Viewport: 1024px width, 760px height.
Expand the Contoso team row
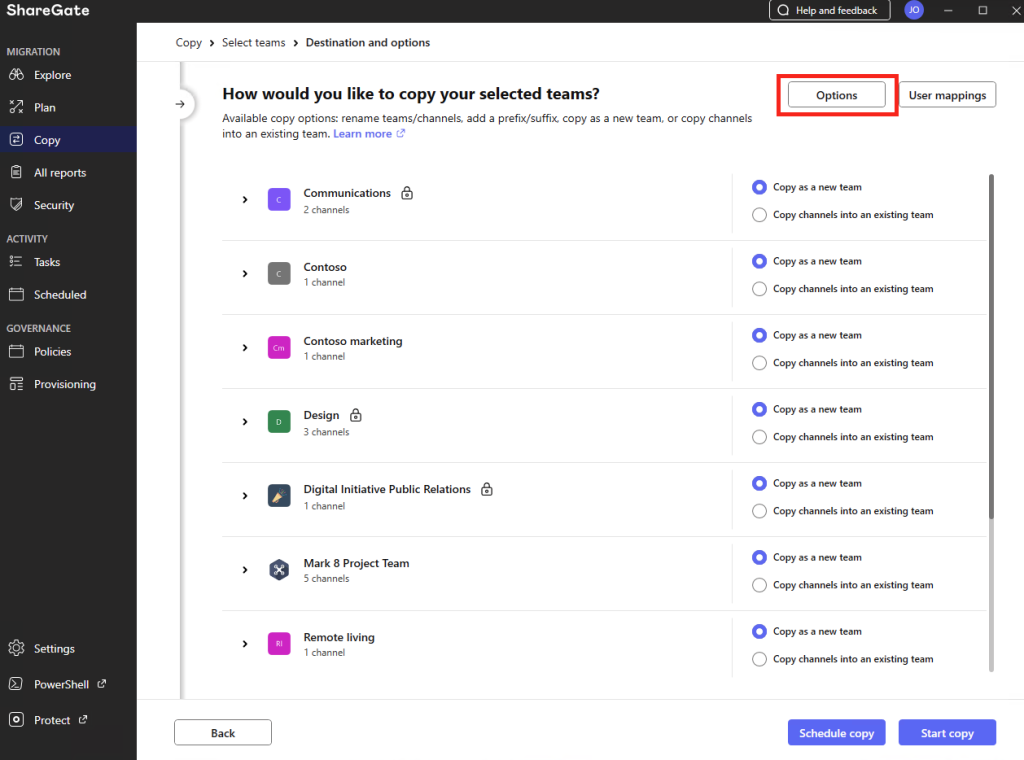[245, 274]
